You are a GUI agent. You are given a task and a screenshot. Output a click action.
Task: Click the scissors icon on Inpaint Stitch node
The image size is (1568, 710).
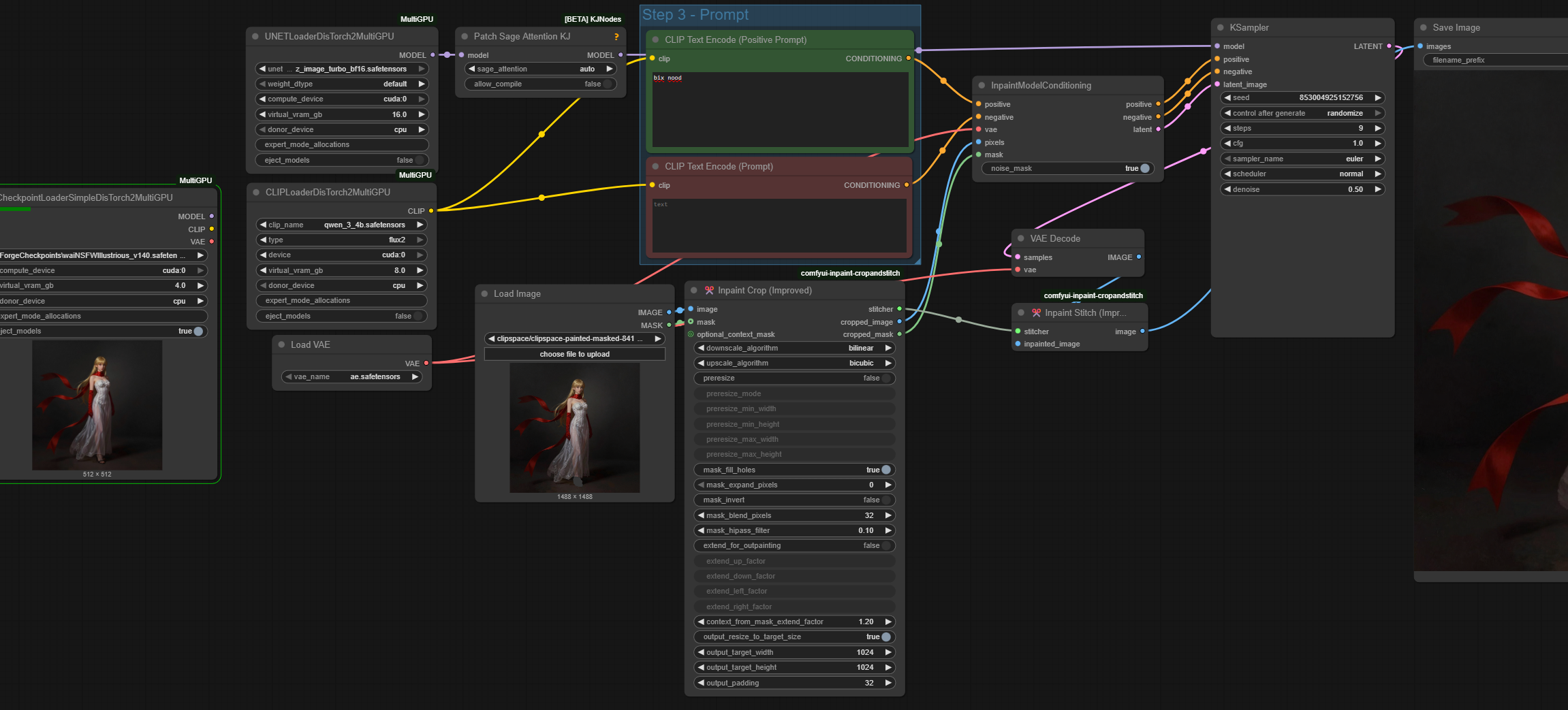point(1036,313)
